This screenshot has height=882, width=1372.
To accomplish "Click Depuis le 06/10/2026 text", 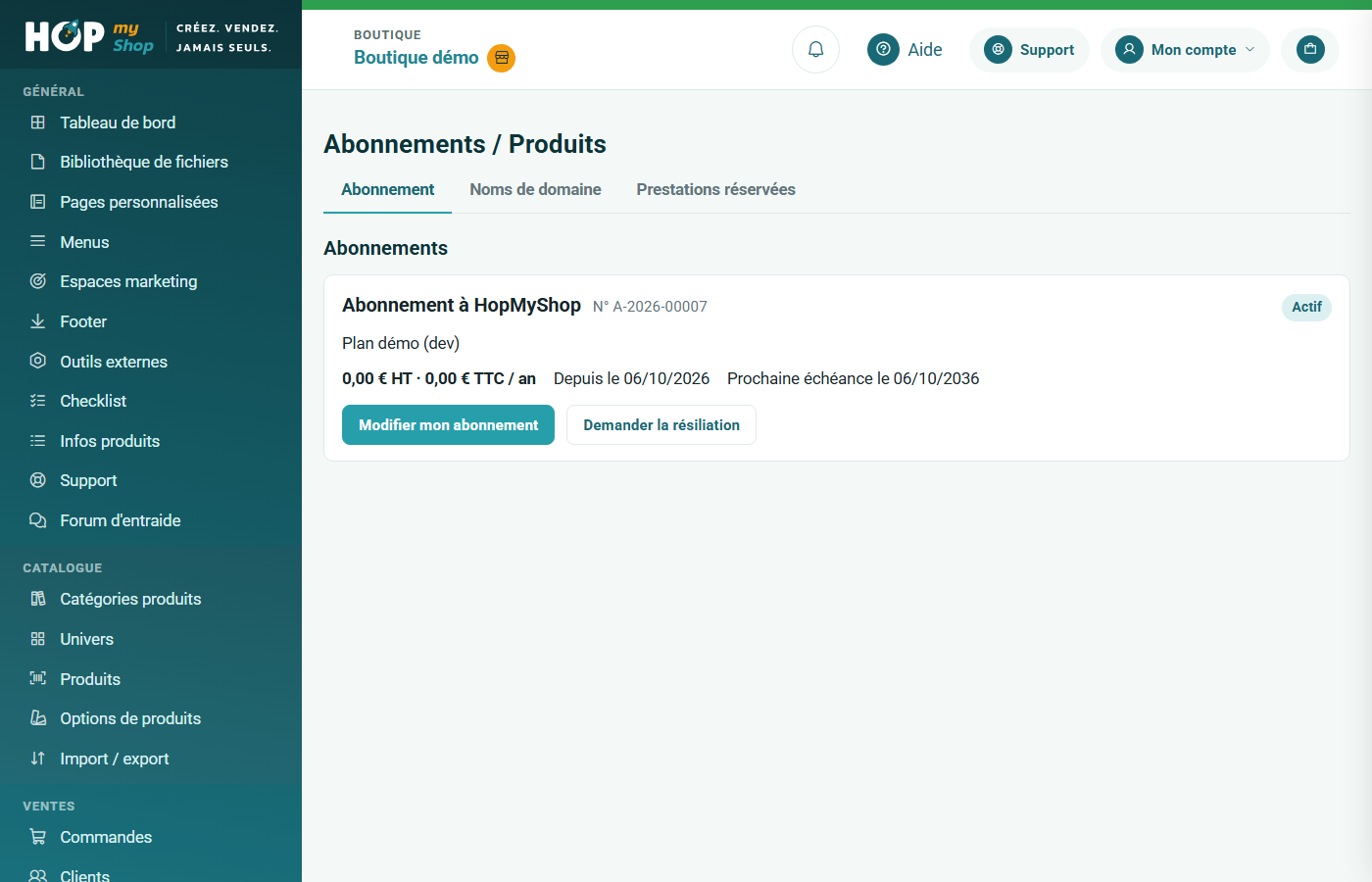I will point(631,378).
